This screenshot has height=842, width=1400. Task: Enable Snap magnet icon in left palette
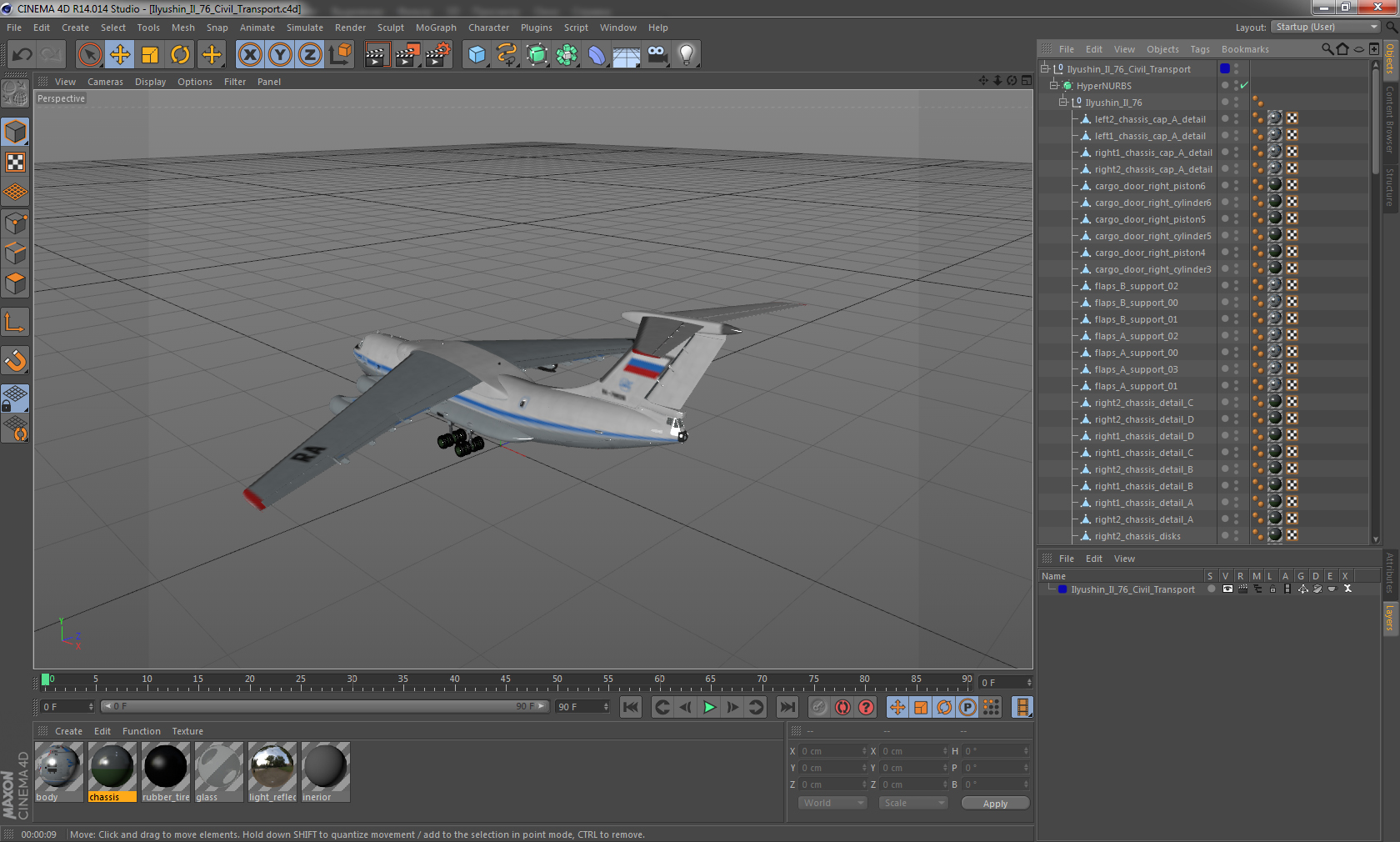pyautogui.click(x=15, y=360)
